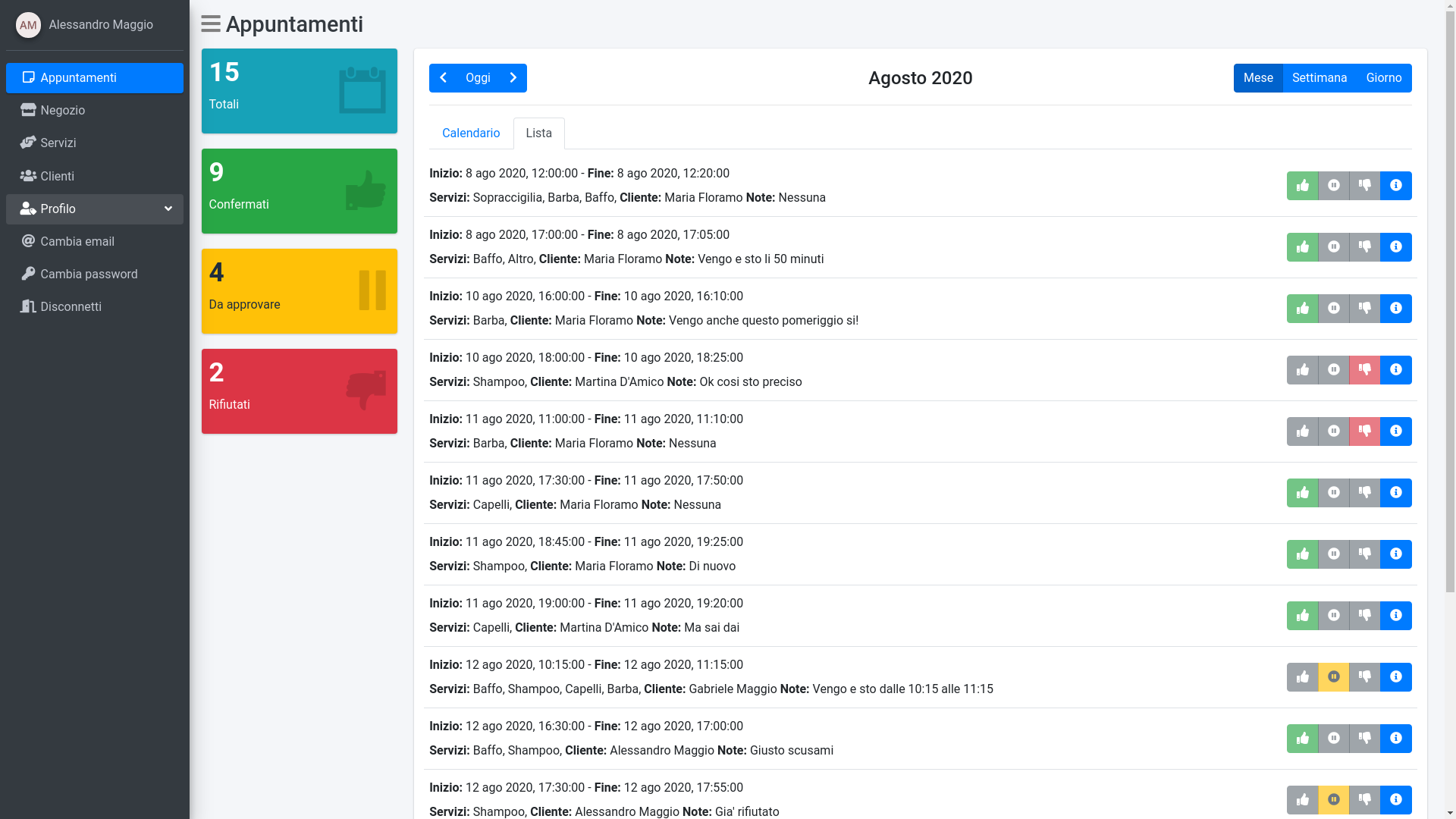Click the pause icon on 11 ago 19:00 appointment
1456x819 pixels.
click(1333, 616)
